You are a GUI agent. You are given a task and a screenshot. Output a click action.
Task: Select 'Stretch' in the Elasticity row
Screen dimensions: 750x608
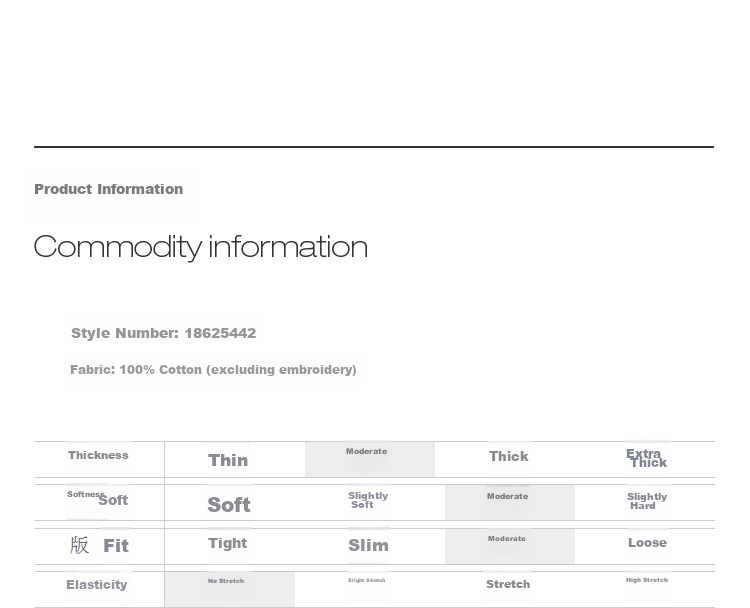508,584
